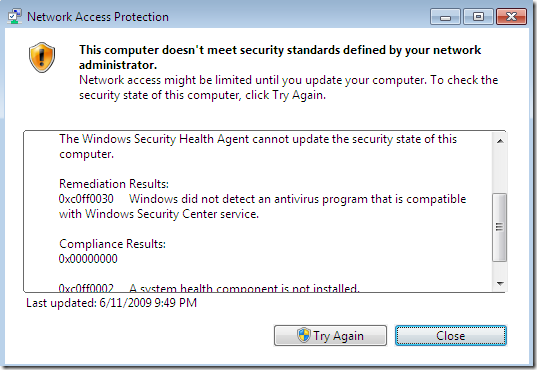This screenshot has height=370, width=537.
Task: Click the scrollbar thumb in details box
Action: tap(499, 227)
